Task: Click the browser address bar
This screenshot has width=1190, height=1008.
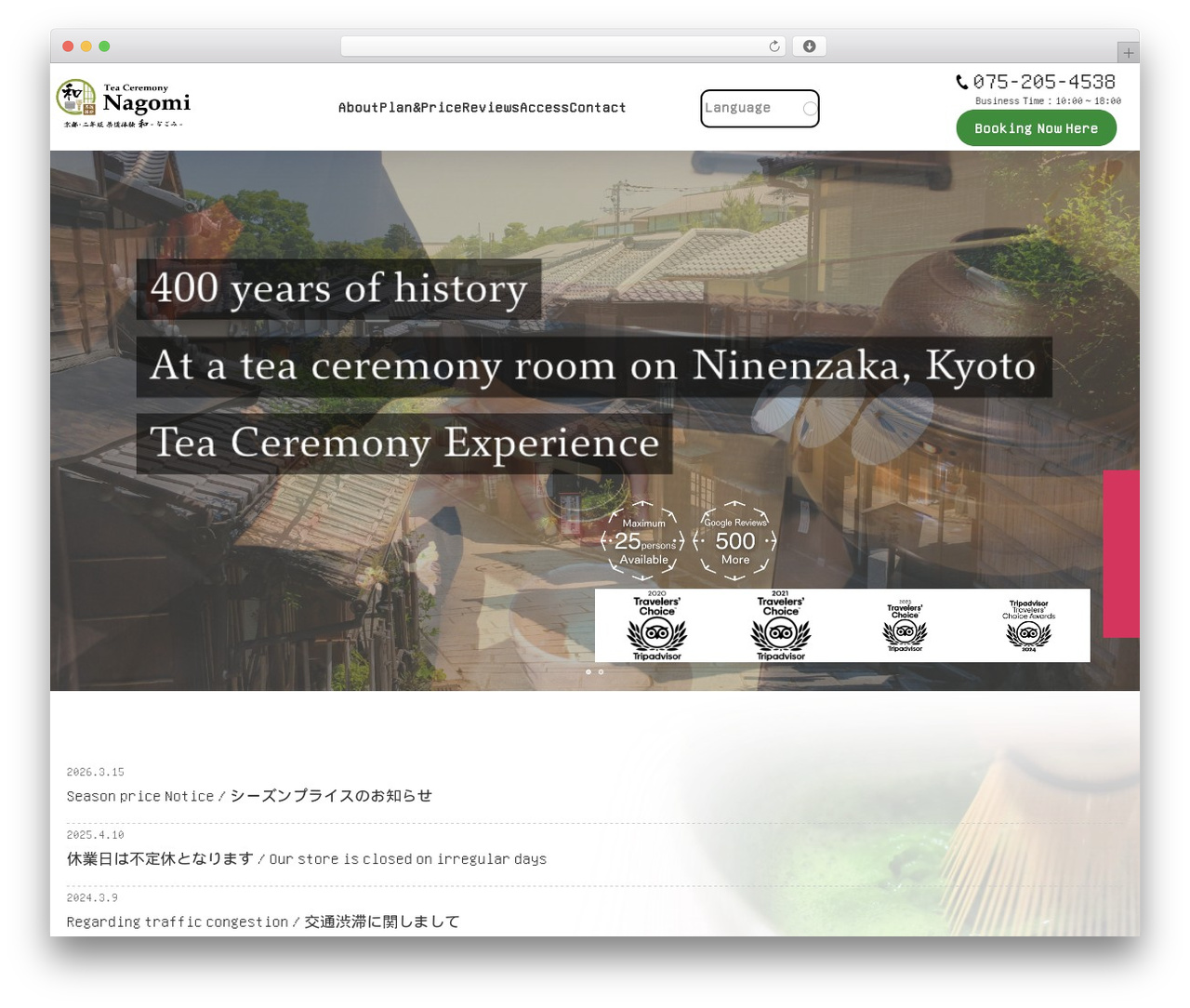Action: (x=563, y=46)
